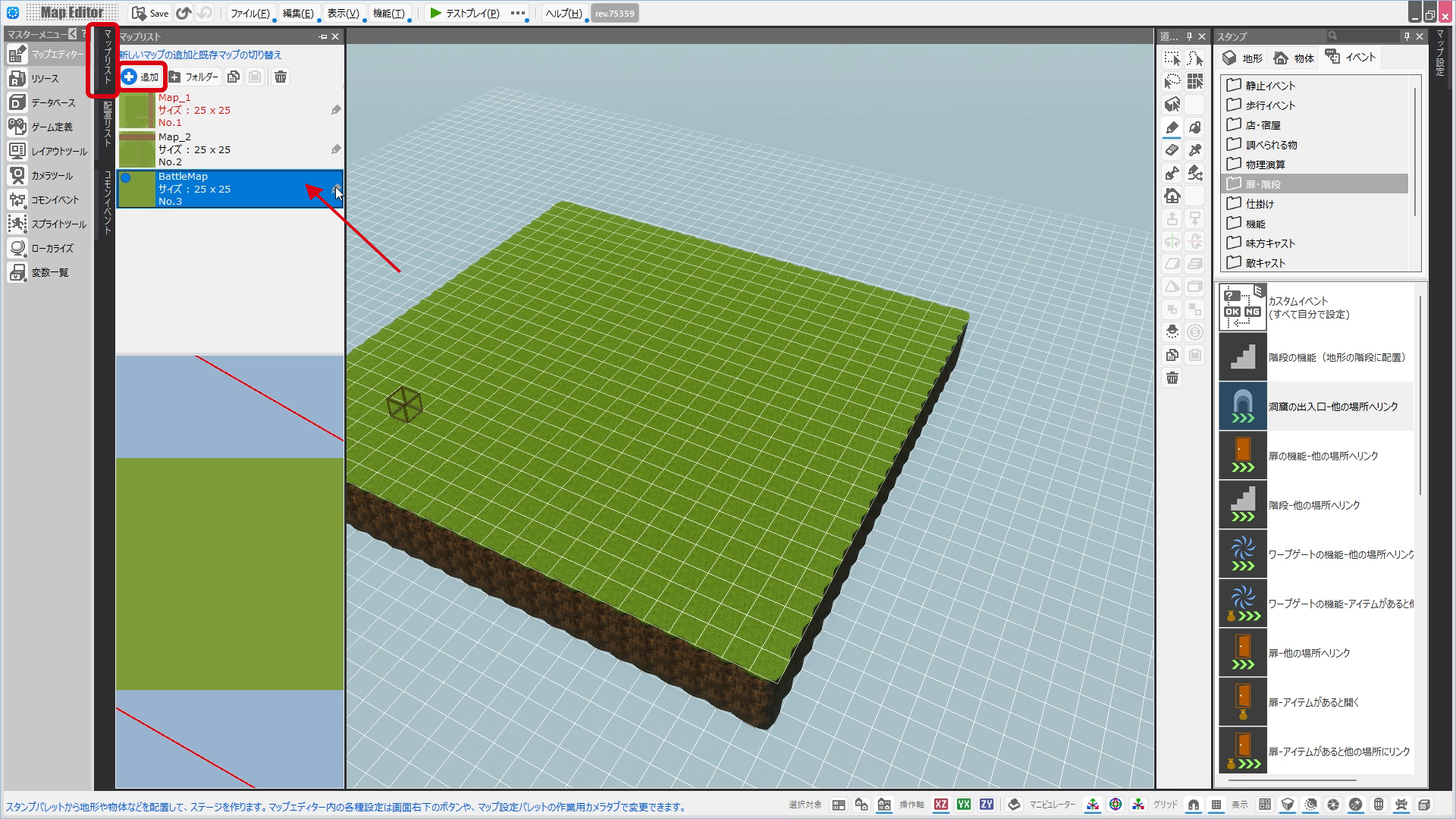This screenshot has width=1456, height=819.
Task: Select the pencil placement tool
Action: pos(1172,127)
